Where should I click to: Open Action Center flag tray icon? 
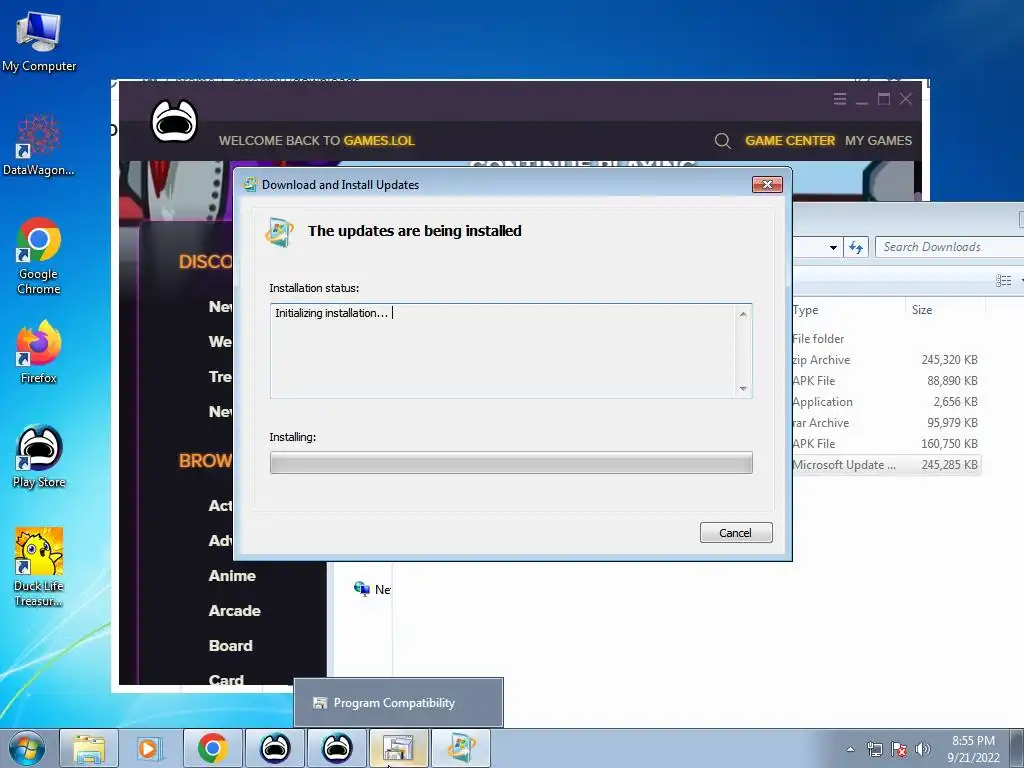pyautogui.click(x=899, y=749)
